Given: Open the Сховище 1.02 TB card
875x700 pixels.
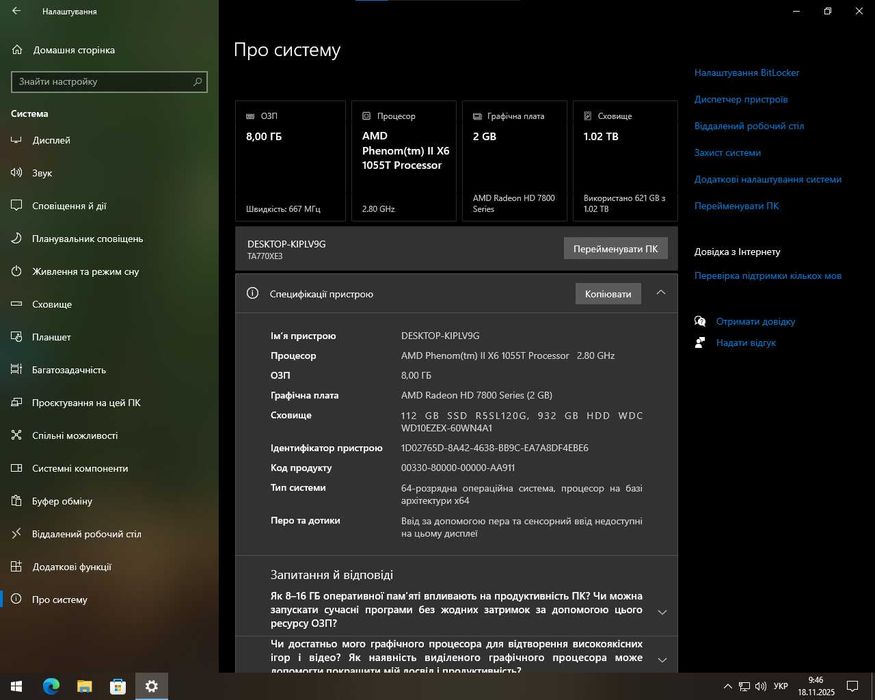Looking at the screenshot, I should [626, 161].
